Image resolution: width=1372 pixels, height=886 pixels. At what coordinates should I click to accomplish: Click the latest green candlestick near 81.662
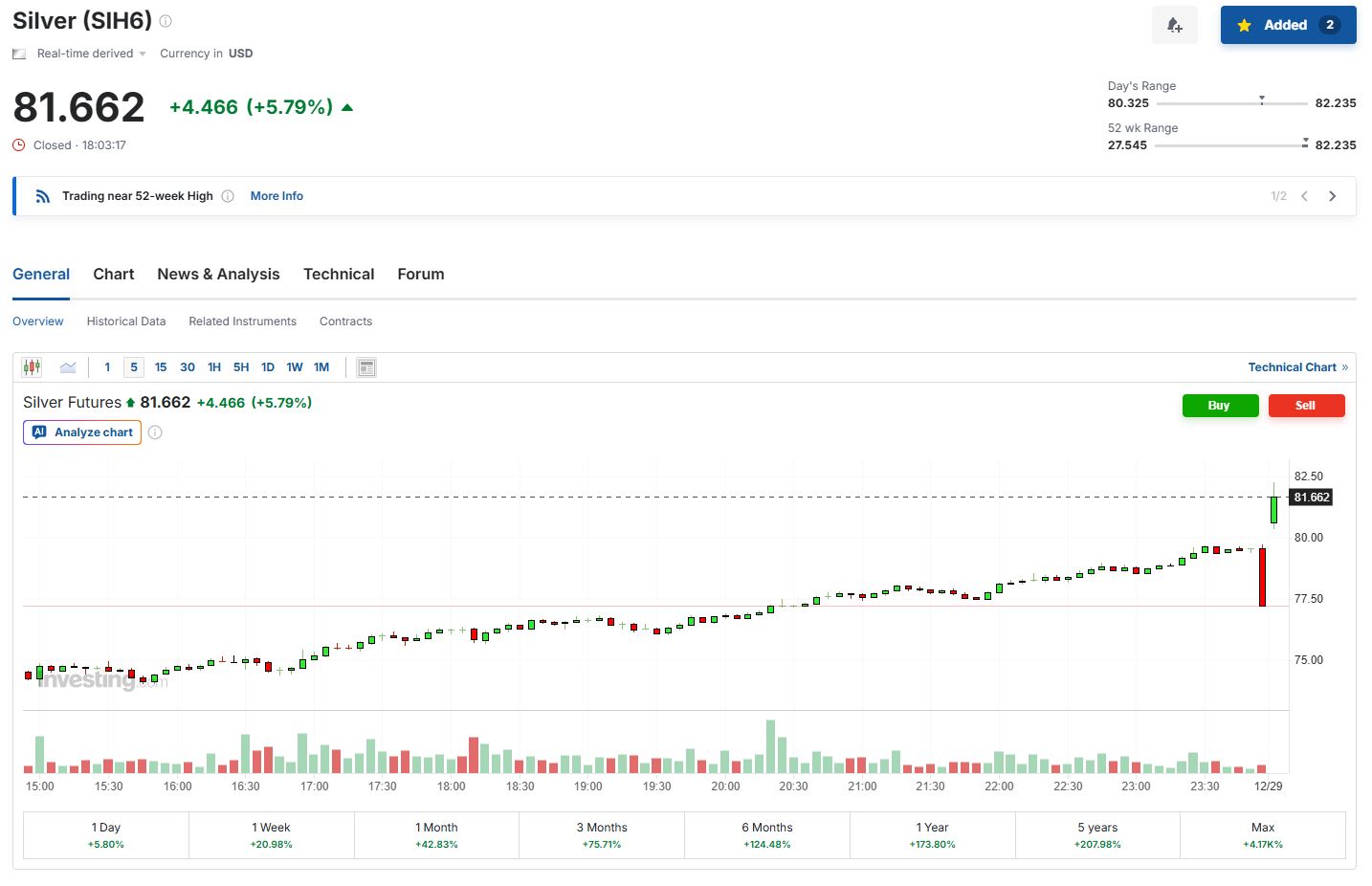click(x=1273, y=509)
